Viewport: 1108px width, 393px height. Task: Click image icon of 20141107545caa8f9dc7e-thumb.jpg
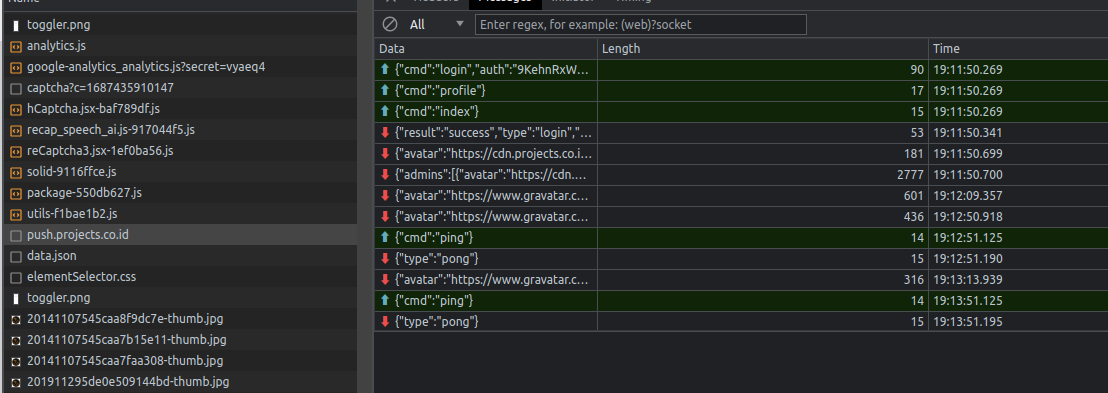[16, 319]
